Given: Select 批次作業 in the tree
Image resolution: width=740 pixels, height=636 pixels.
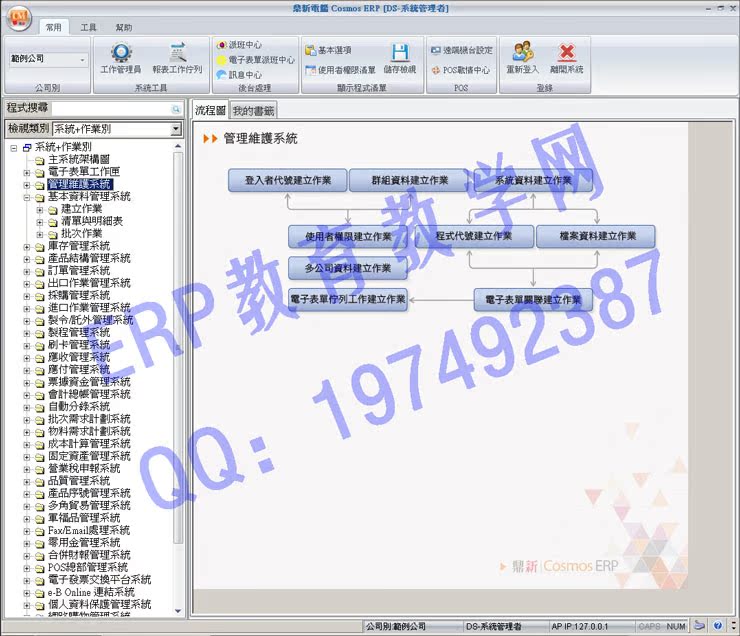Looking at the screenshot, I should pos(82,234).
